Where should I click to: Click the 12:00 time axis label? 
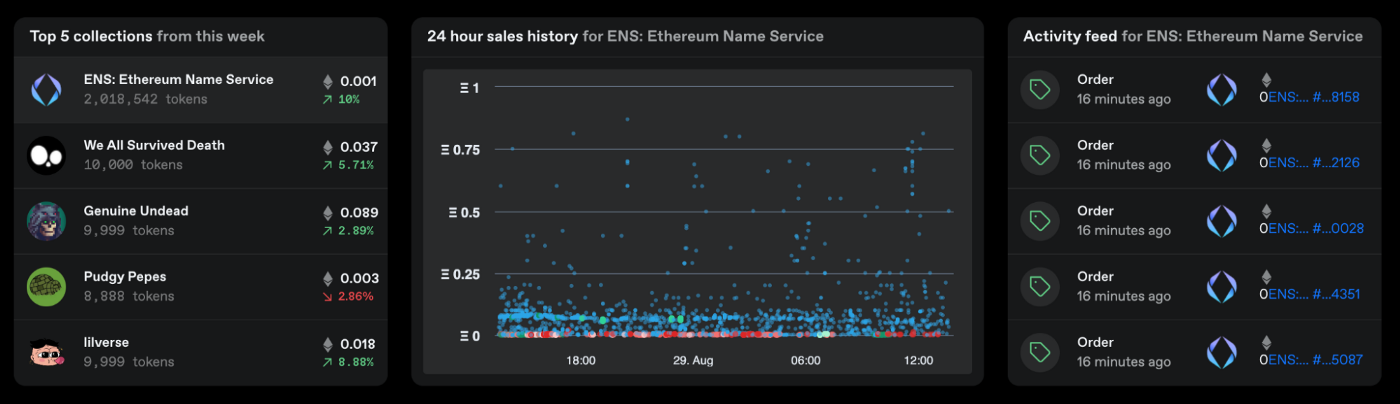click(918, 360)
